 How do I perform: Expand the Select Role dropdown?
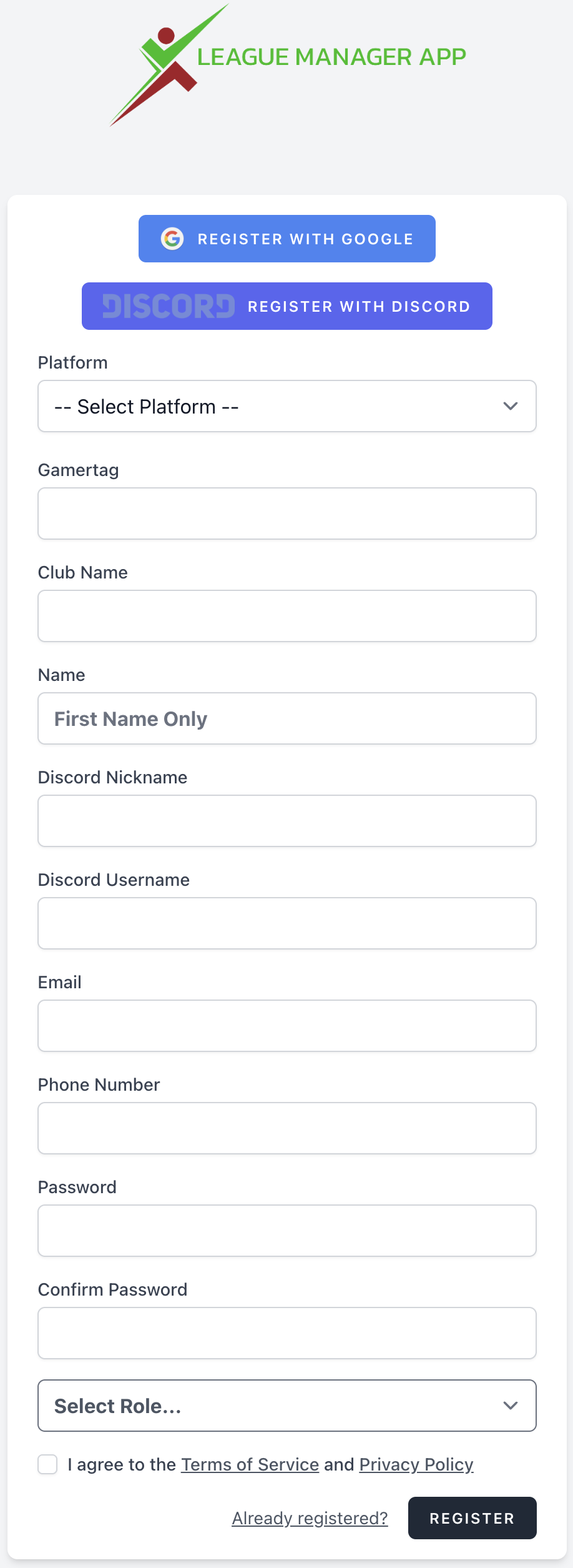(x=287, y=1406)
